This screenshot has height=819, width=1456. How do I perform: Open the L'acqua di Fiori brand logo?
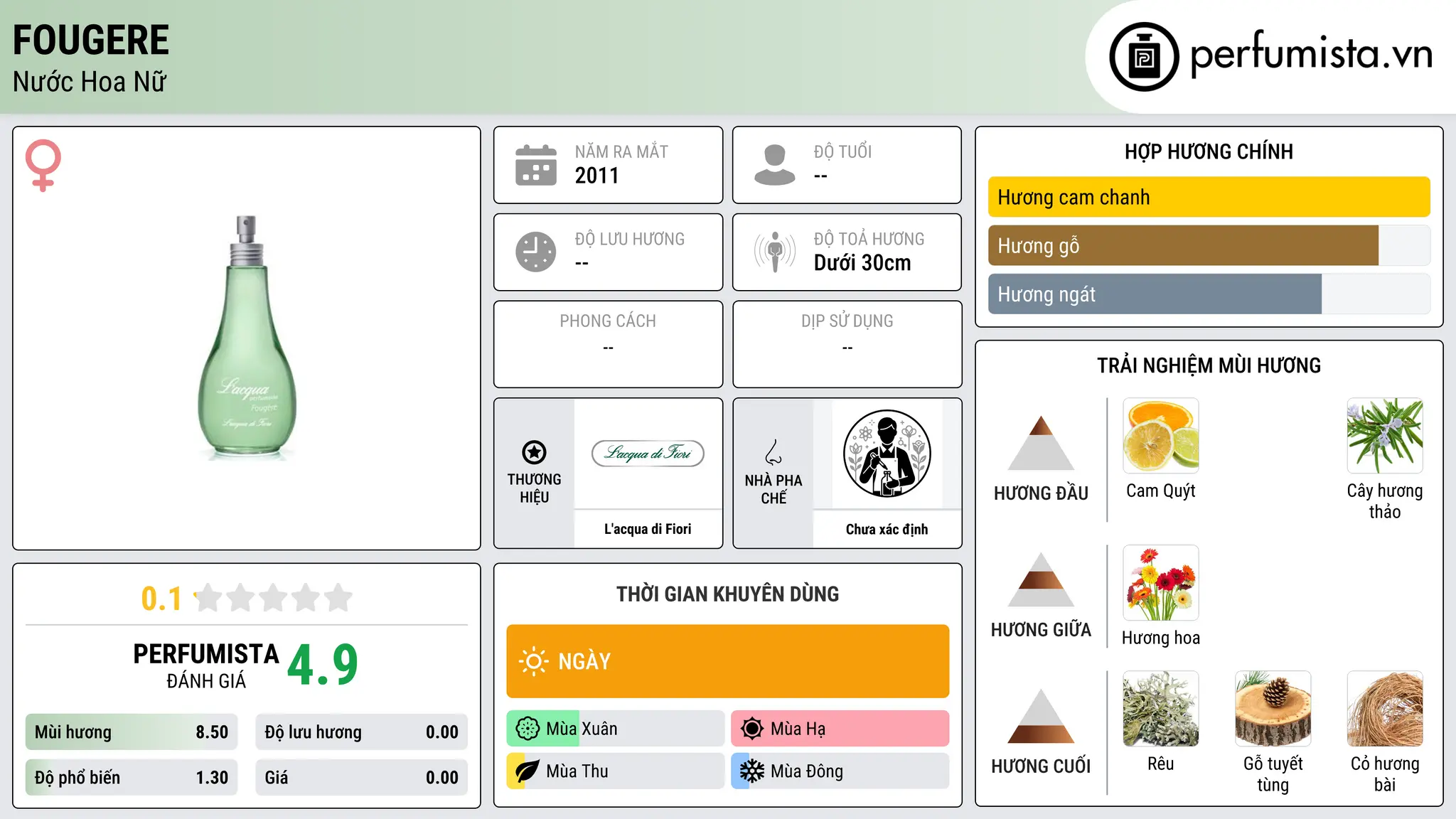pos(648,454)
